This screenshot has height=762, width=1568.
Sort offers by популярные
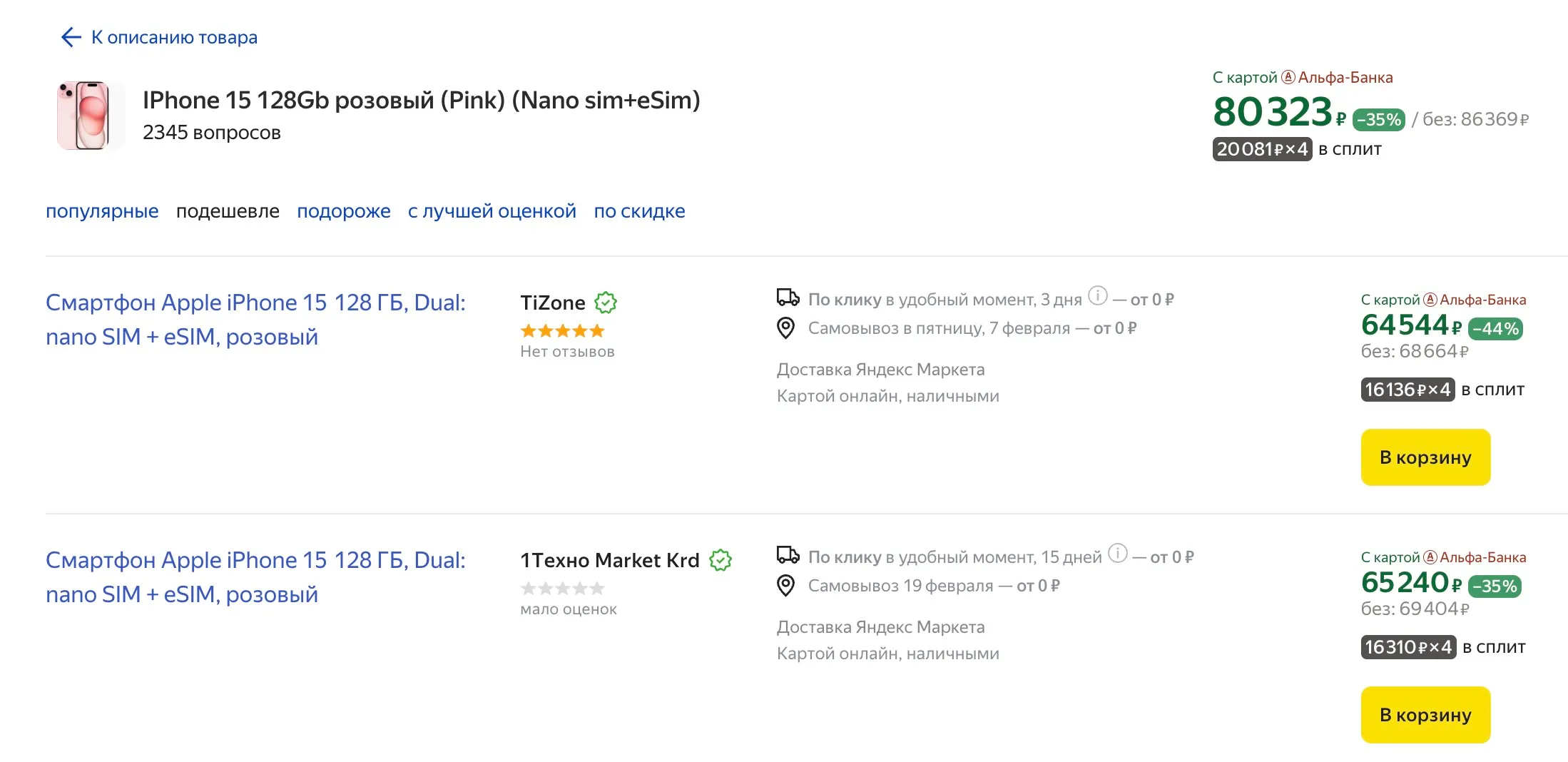(102, 211)
